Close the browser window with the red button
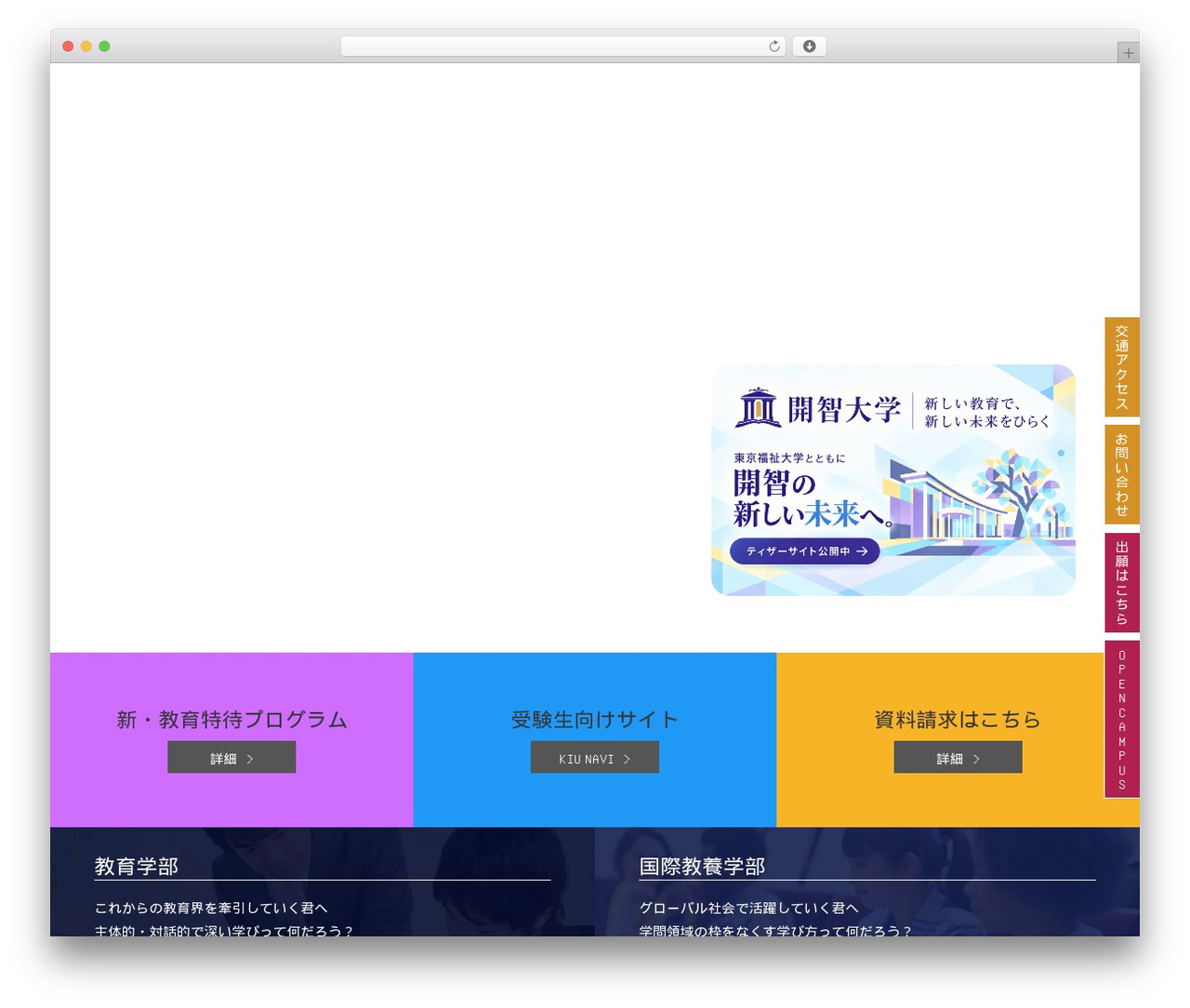Screen dimensions: 1190x1008 pos(68,46)
